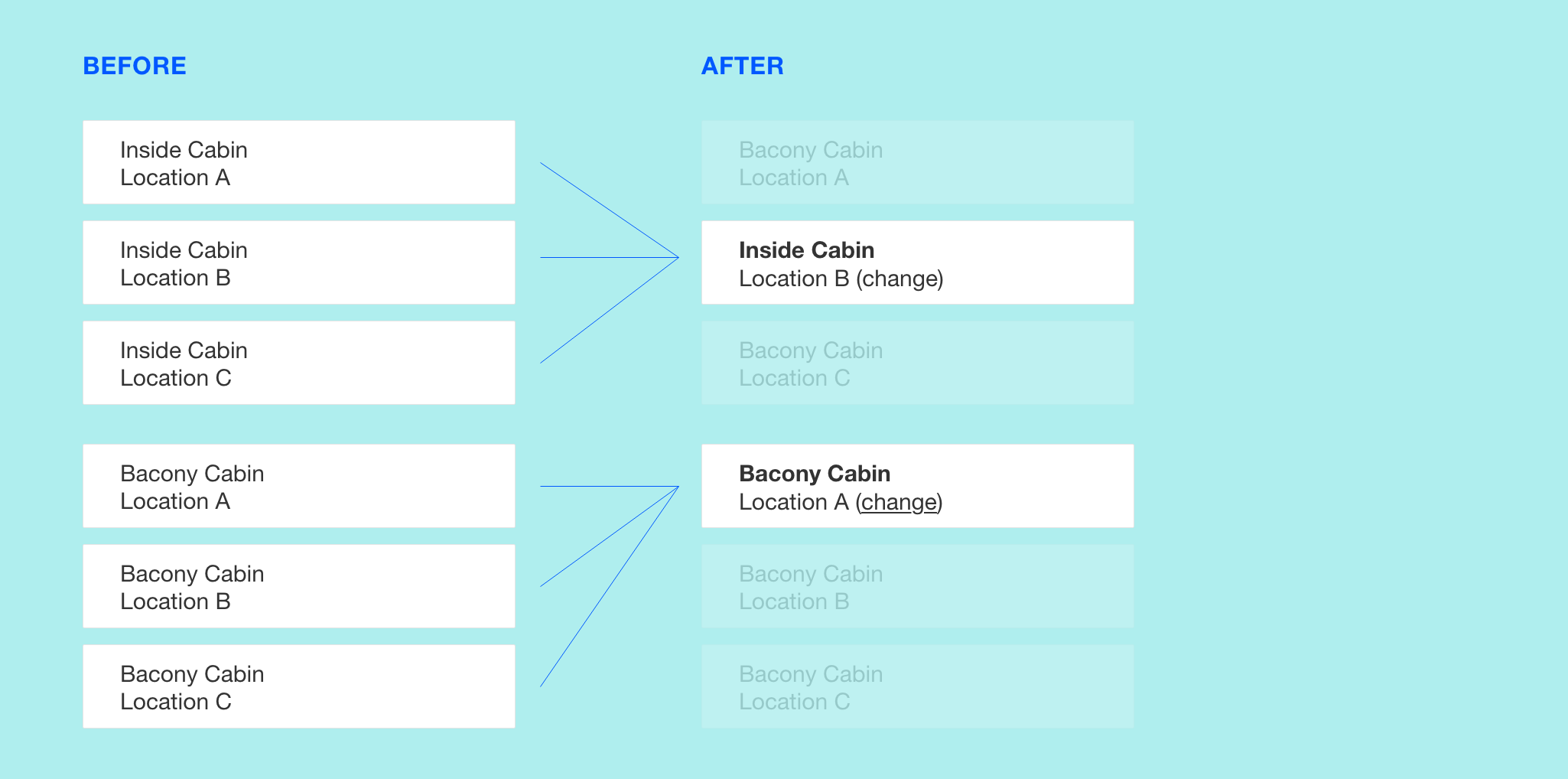Choose Inside Cabin Location C card under Before

pos(299,363)
